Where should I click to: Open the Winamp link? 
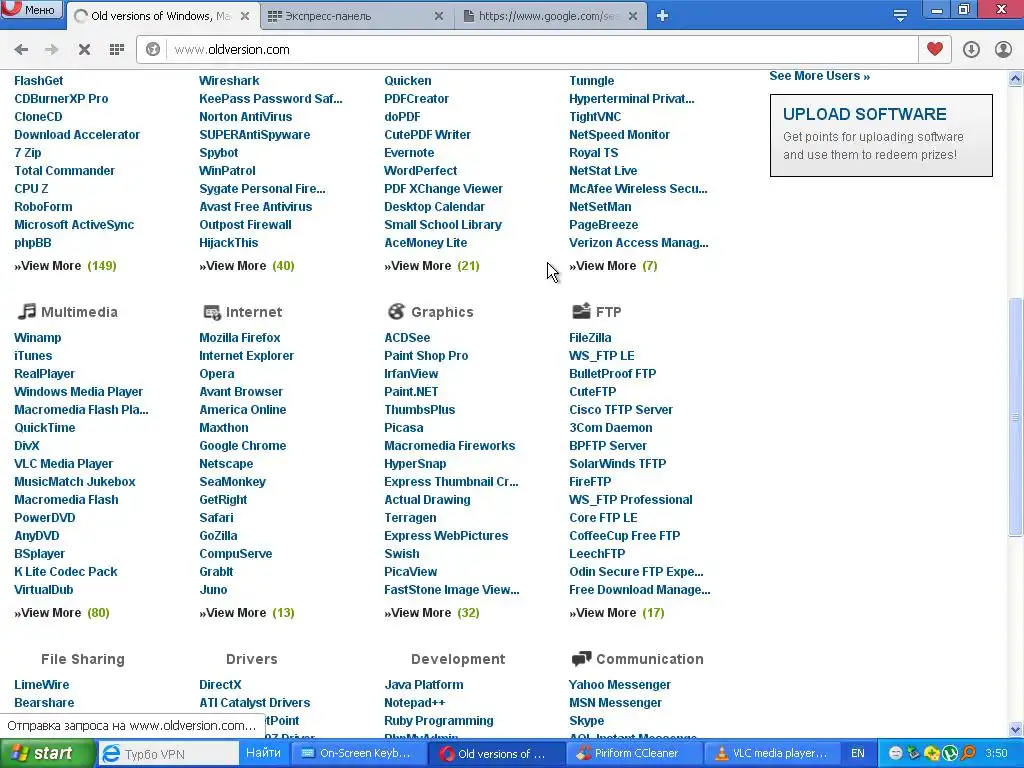tap(37, 338)
